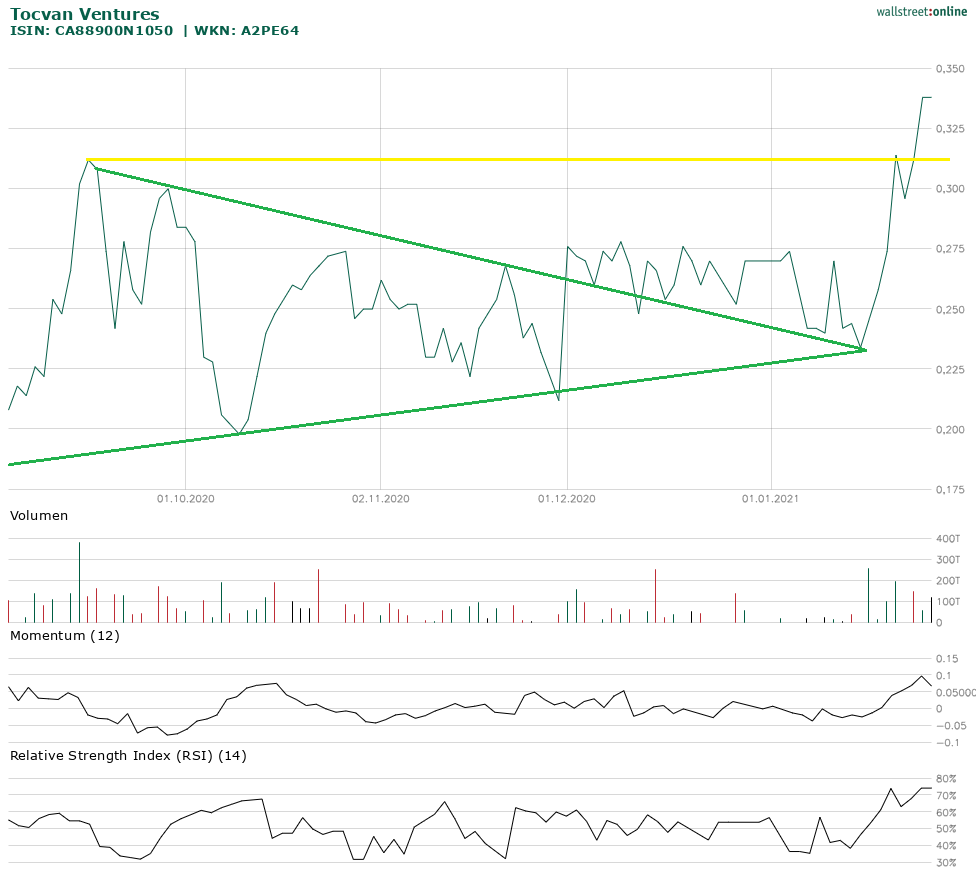Viewport: 976px width, 870px height.
Task: Click the descending green trendline
Action: (479, 260)
